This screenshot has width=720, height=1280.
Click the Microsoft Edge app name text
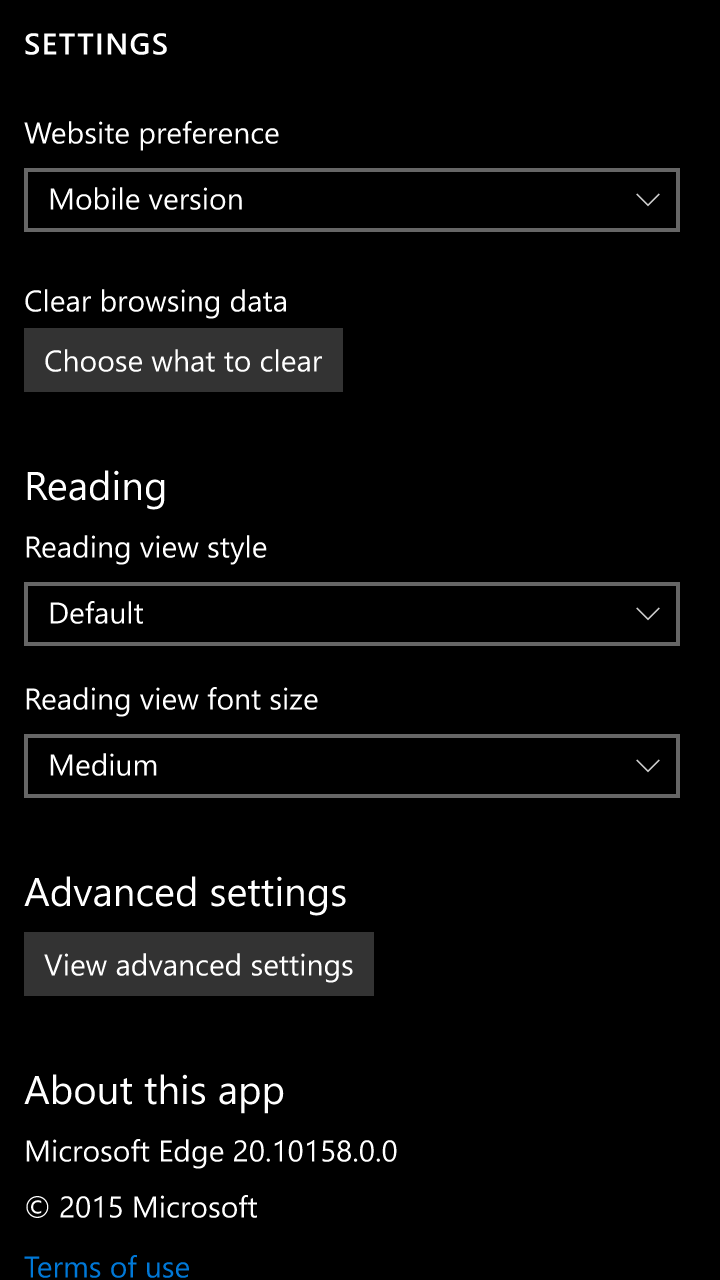point(124,1151)
